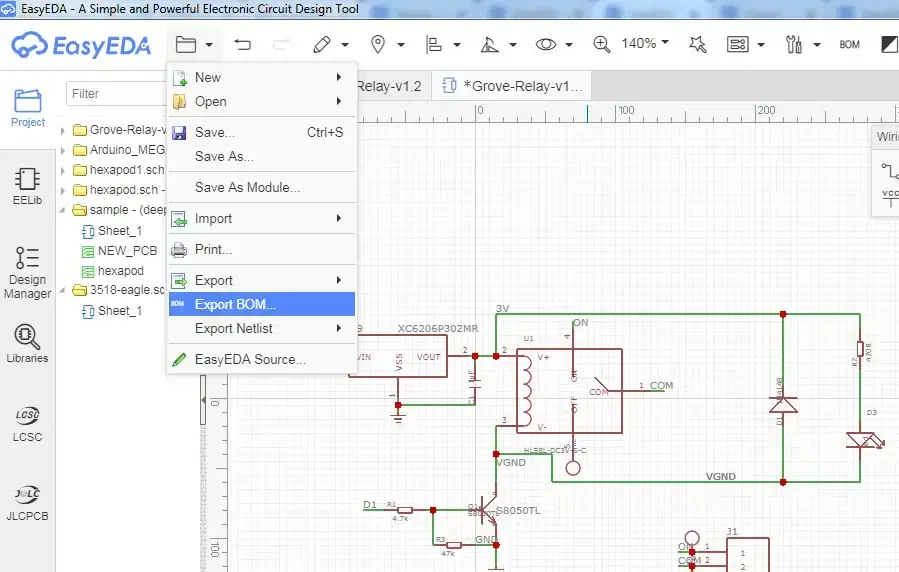Click the black-white theme icon
Screen dimensions: 899x572
coord(889,44)
